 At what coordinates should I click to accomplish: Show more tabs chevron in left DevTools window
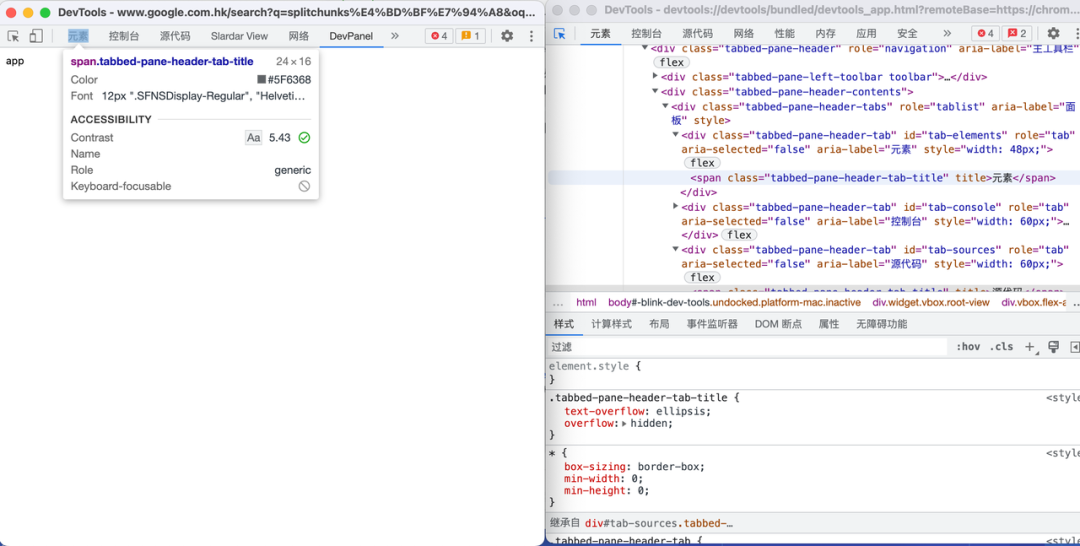coord(395,36)
